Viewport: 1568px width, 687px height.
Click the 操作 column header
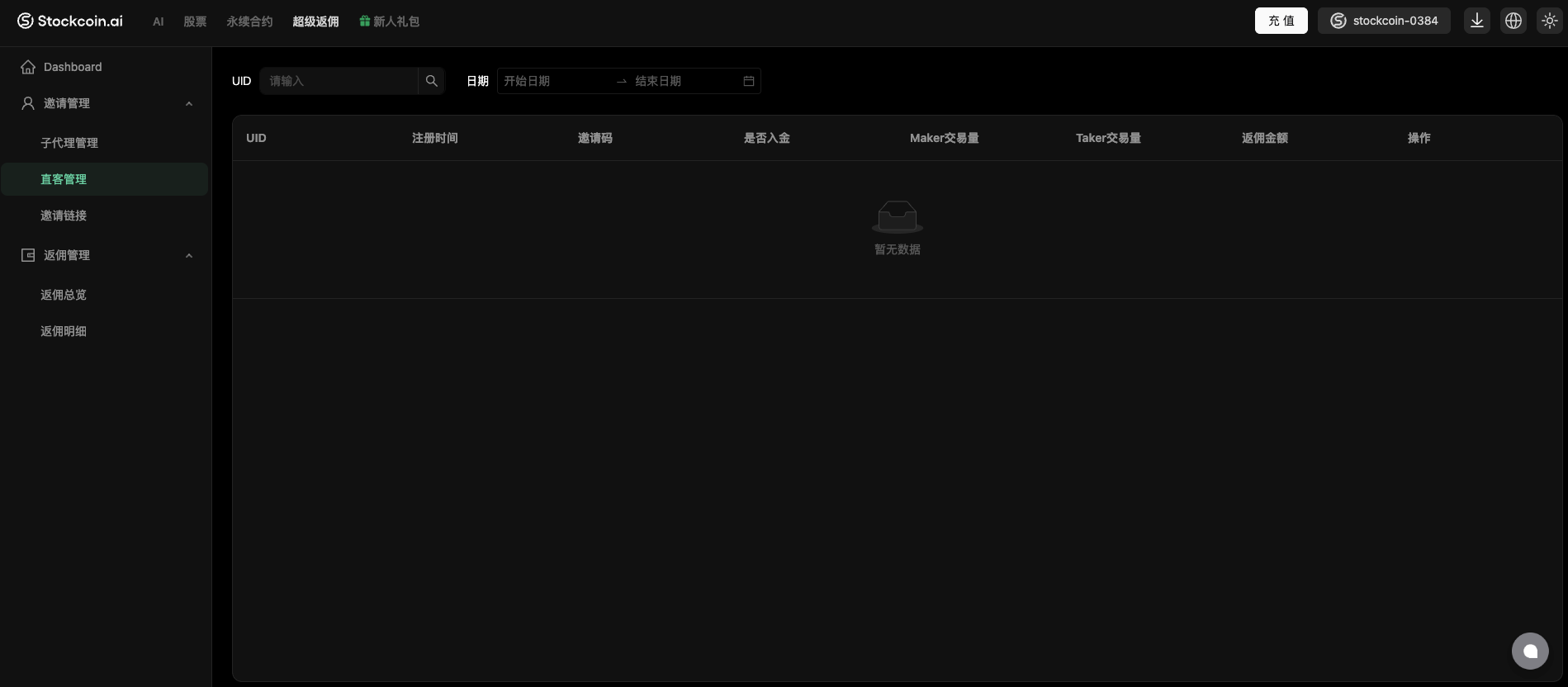pyautogui.click(x=1419, y=138)
